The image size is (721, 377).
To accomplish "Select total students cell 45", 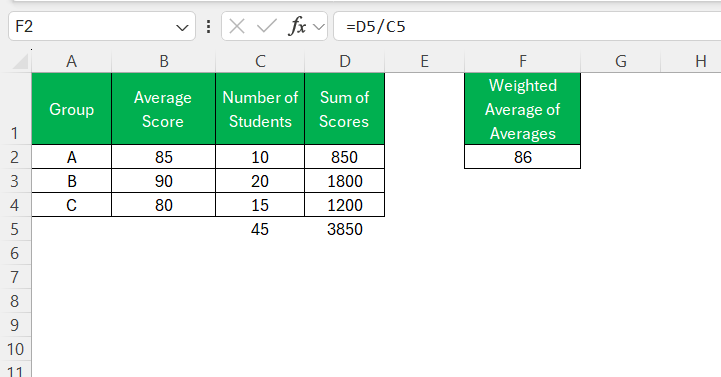I will point(260,228).
